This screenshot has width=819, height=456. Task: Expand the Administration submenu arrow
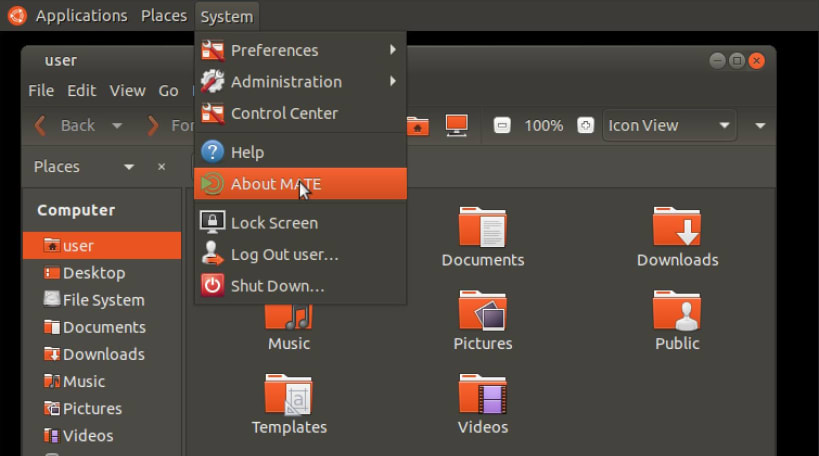[393, 81]
